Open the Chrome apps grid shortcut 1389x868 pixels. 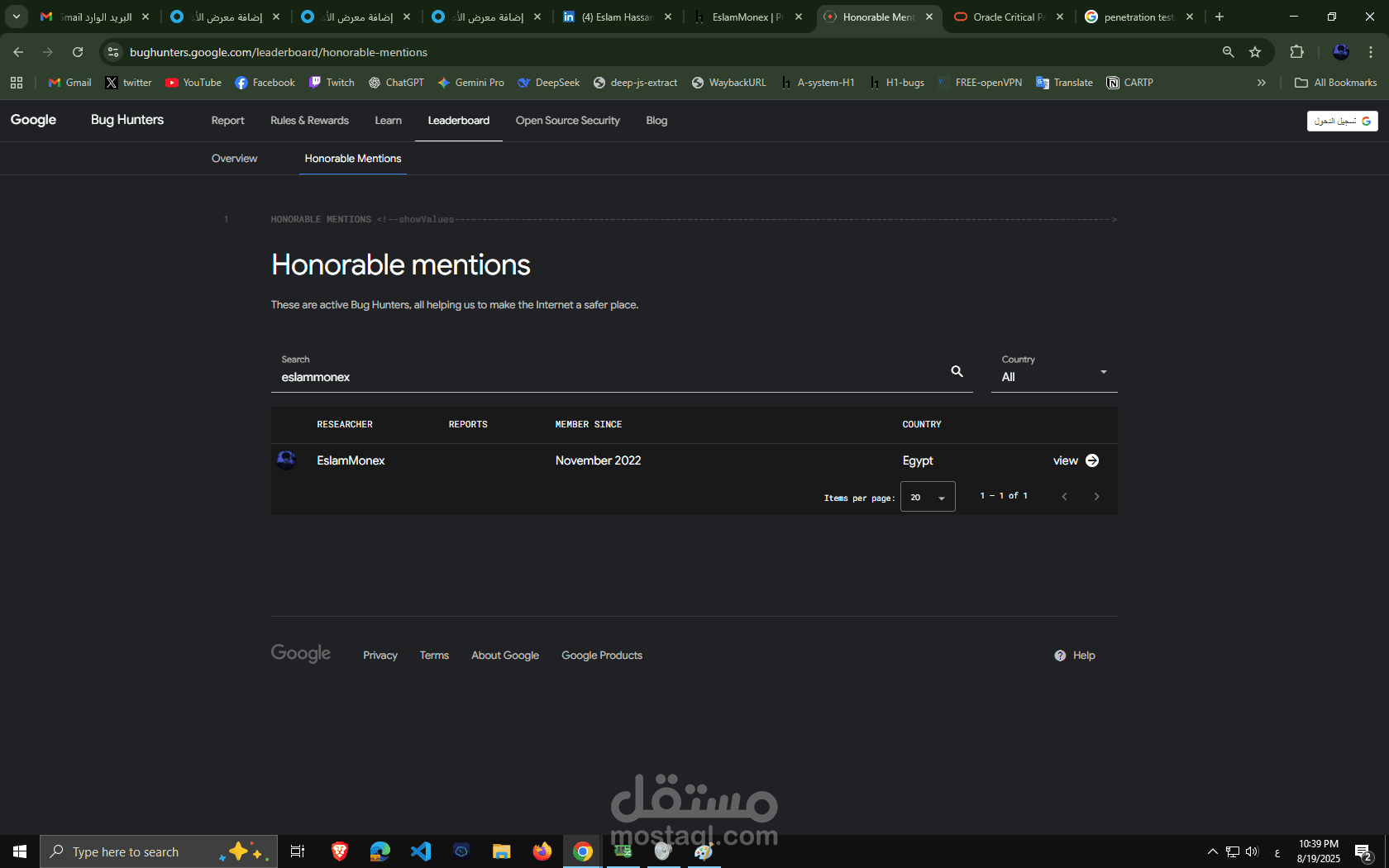(x=17, y=83)
